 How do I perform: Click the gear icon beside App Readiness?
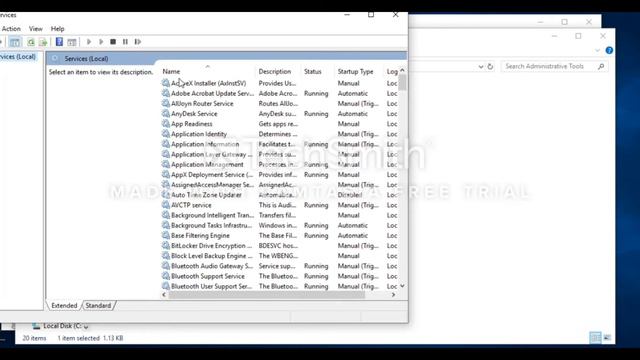click(166, 124)
